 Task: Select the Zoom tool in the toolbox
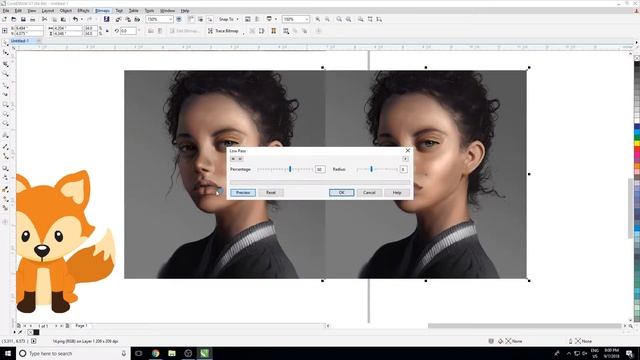[6, 74]
